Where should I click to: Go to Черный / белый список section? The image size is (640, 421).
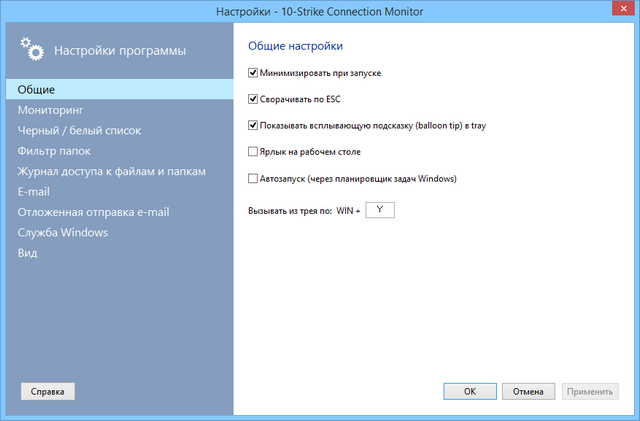click(79, 130)
